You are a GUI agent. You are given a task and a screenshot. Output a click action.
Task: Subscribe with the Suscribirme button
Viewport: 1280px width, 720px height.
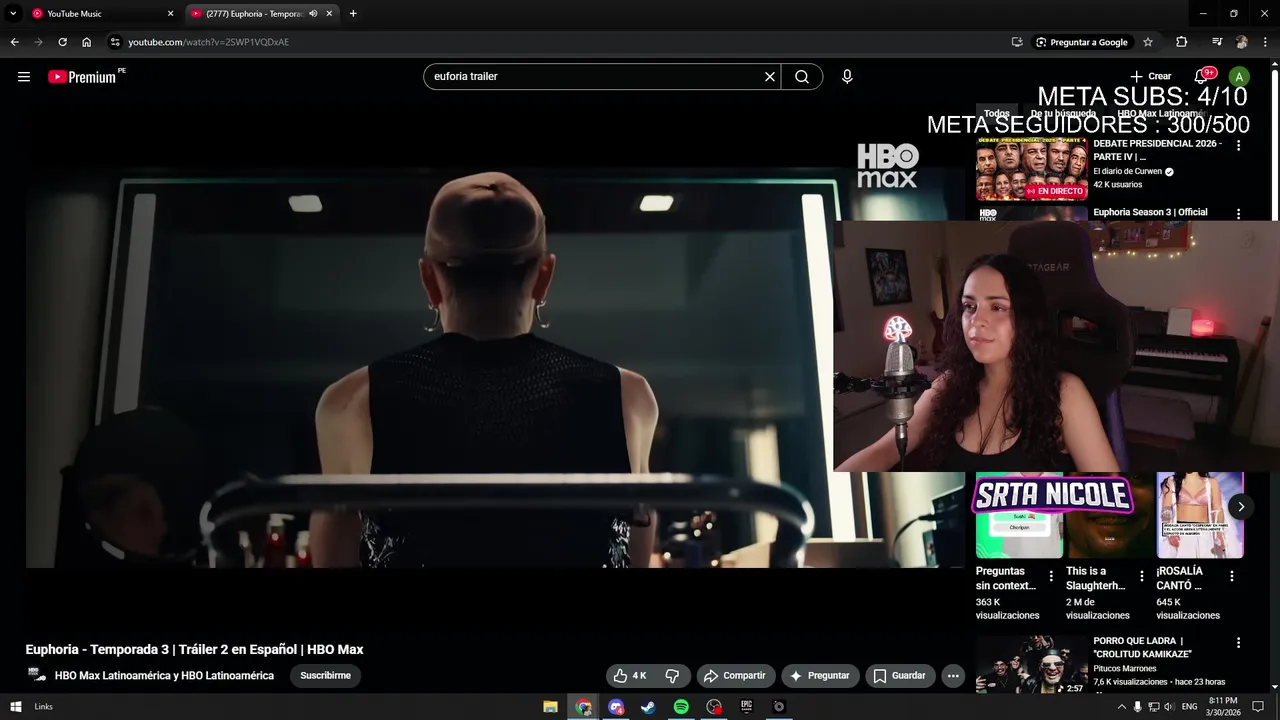(326, 676)
